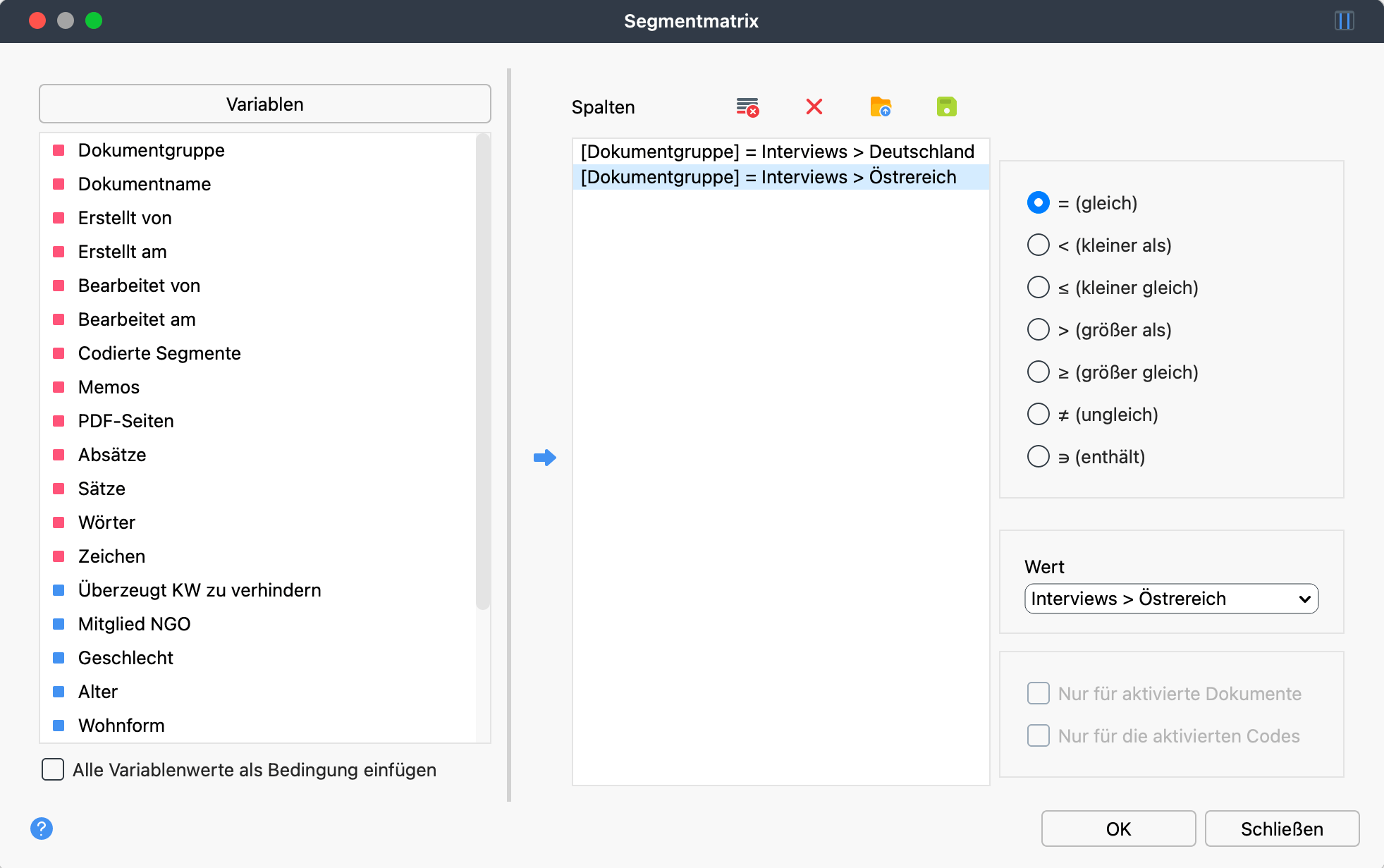
Task: Click the panel icon in title bar
Action: click(x=1344, y=21)
